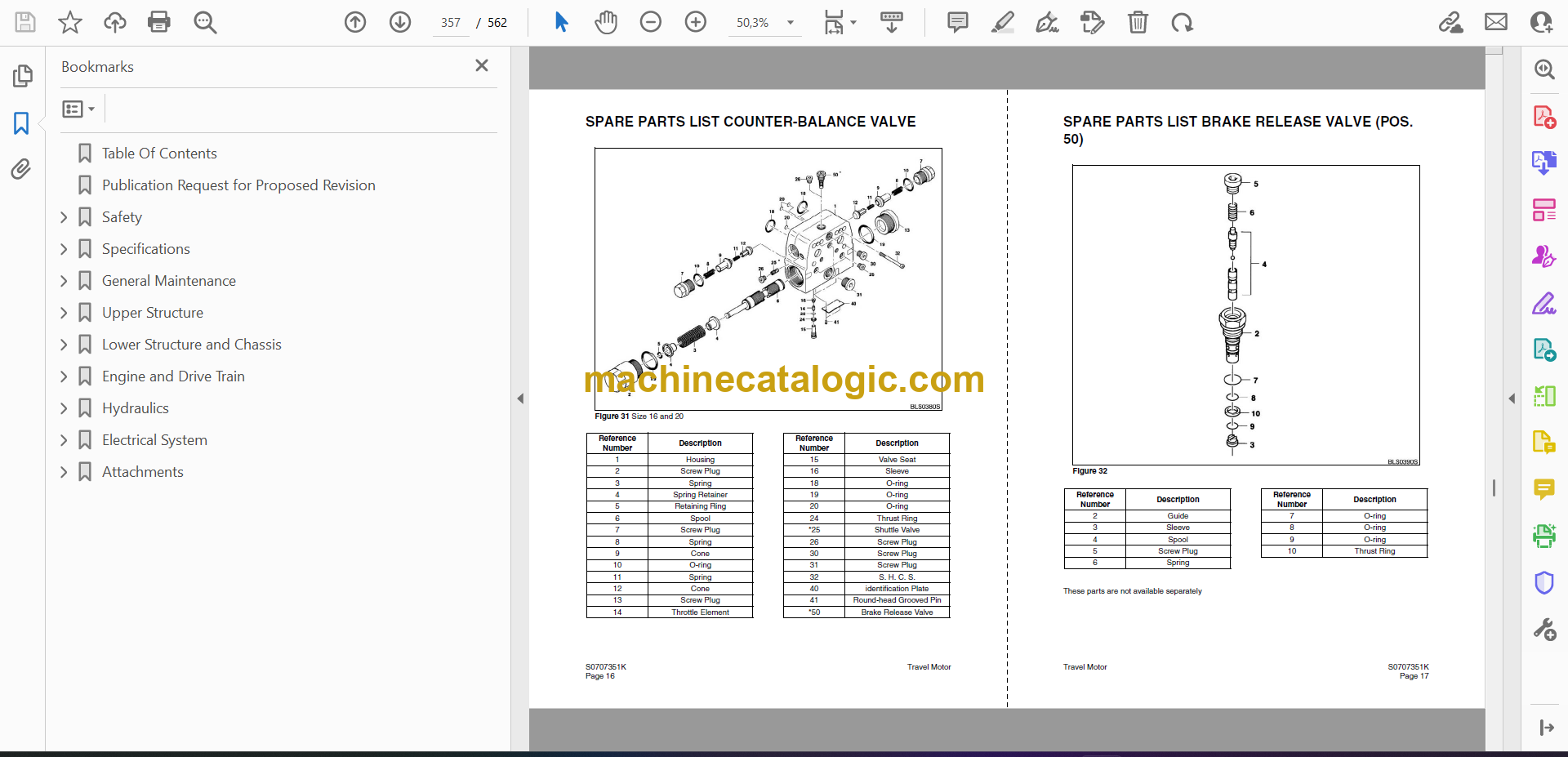
Task: Select the Electrical System bookmark
Action: (x=154, y=440)
